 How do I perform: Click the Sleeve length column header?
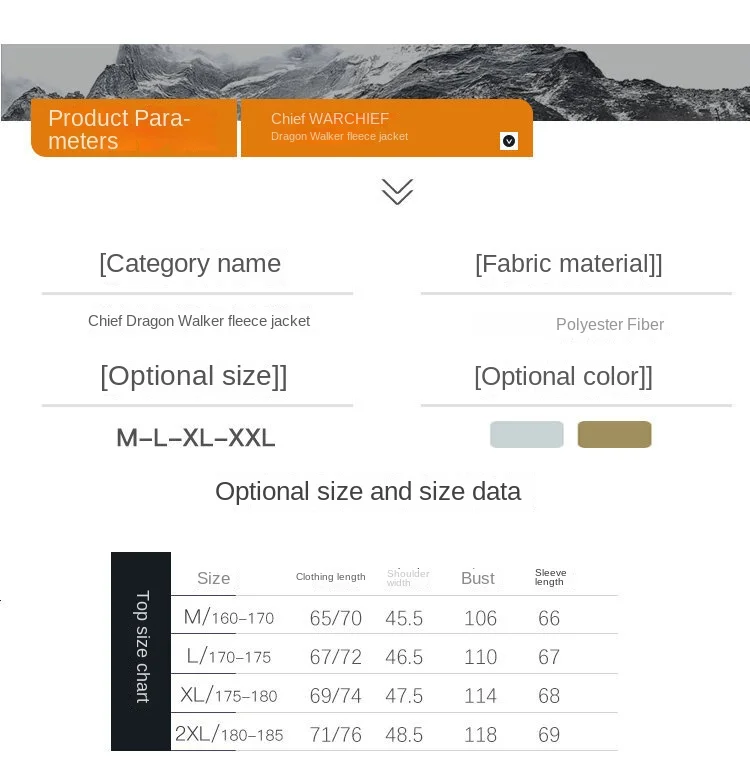(x=550, y=577)
